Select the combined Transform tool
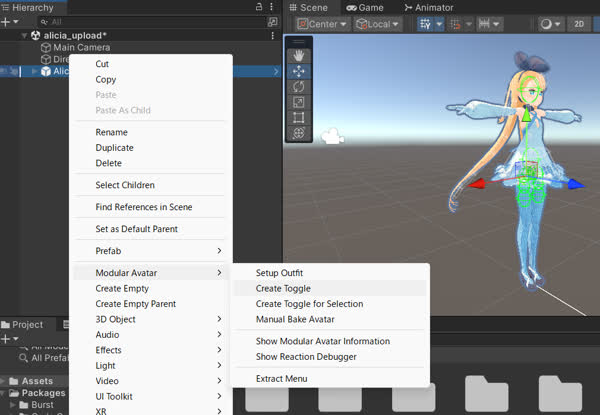 pyautogui.click(x=299, y=133)
